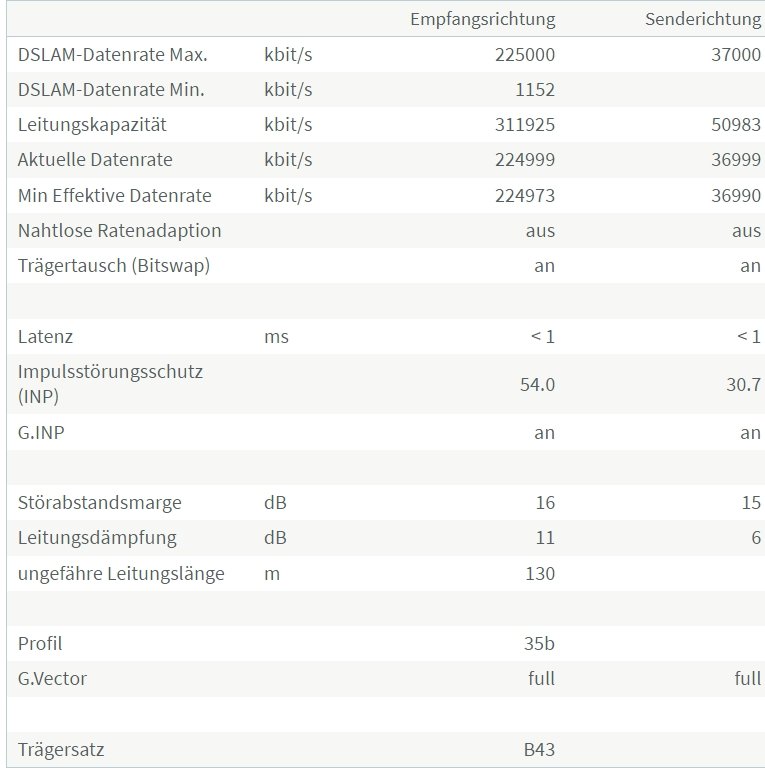
Task: Click the Senderichtung column header
Action: [703, 20]
